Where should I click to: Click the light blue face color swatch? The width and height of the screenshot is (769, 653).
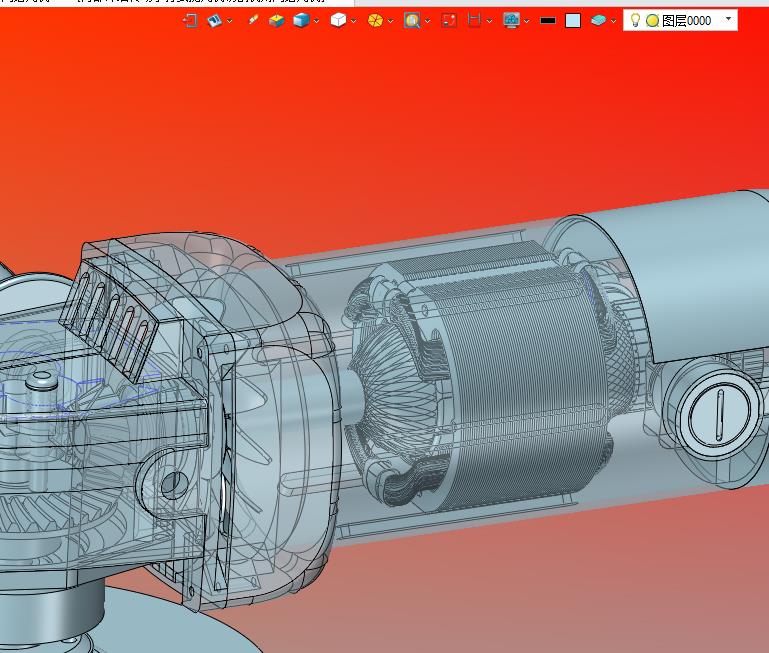click(x=573, y=21)
